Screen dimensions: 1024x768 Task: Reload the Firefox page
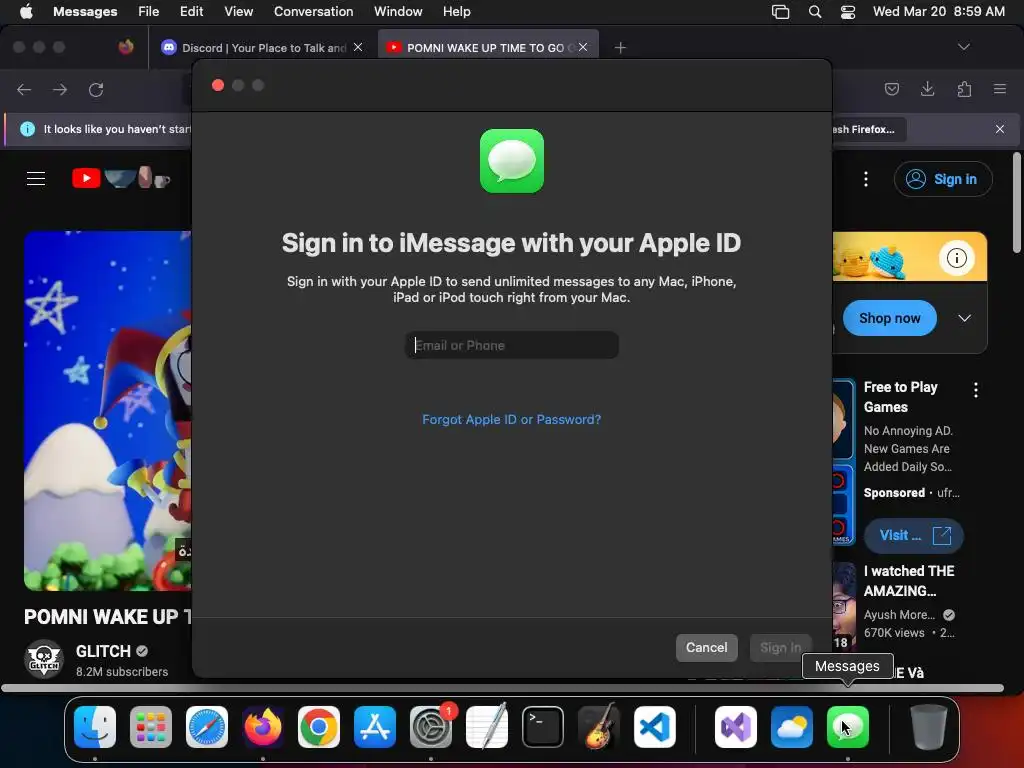tap(96, 89)
